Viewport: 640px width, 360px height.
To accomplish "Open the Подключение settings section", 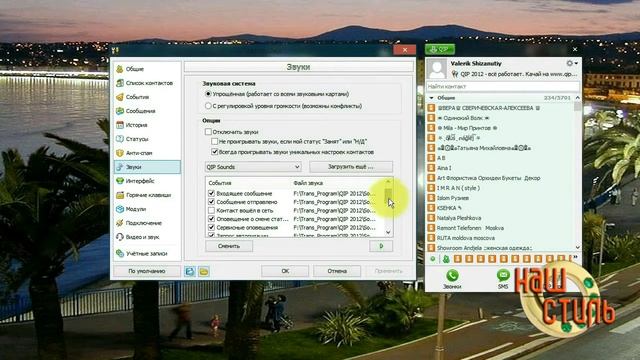I will click(147, 223).
